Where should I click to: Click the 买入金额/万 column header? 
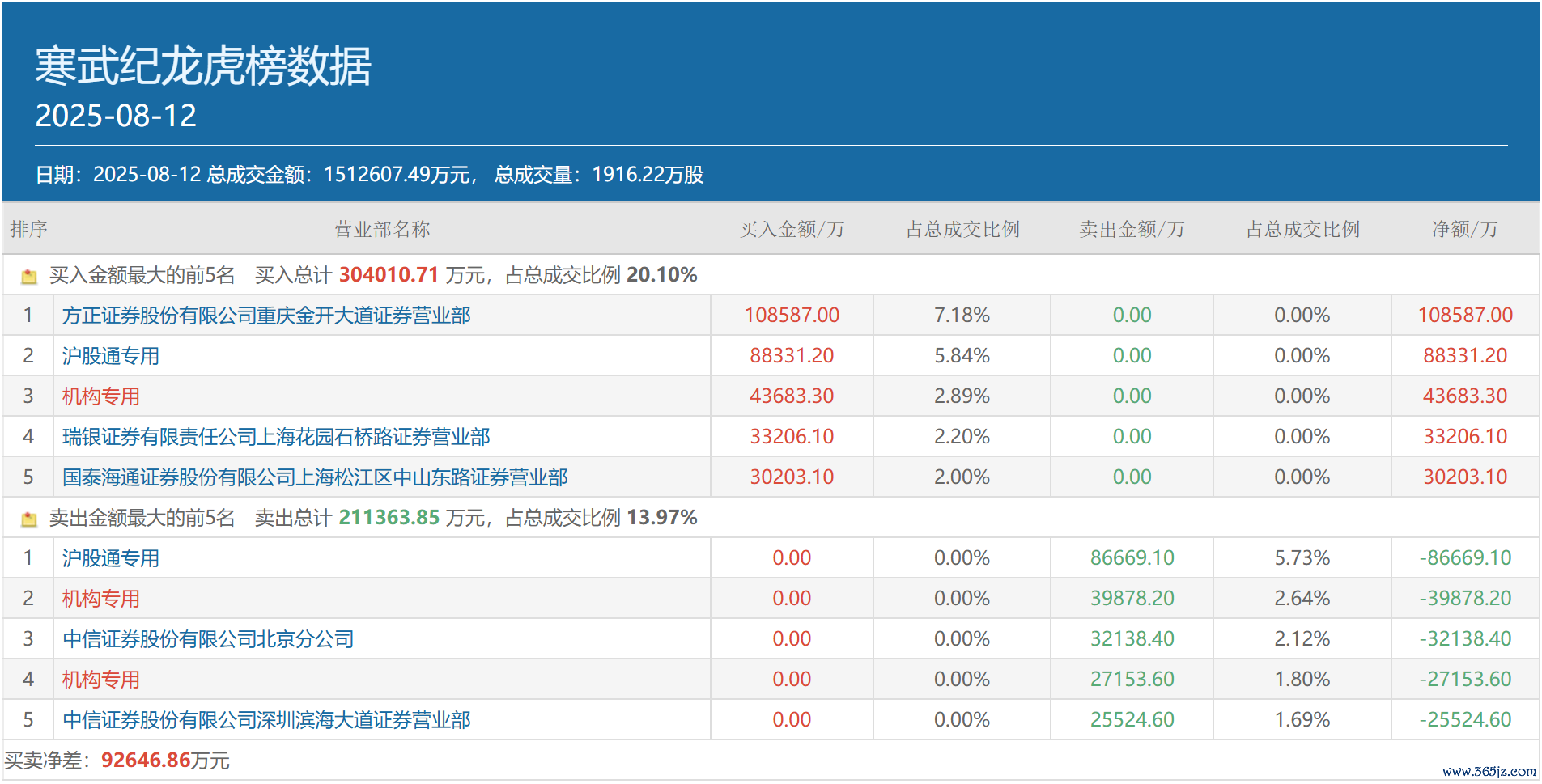tap(792, 230)
